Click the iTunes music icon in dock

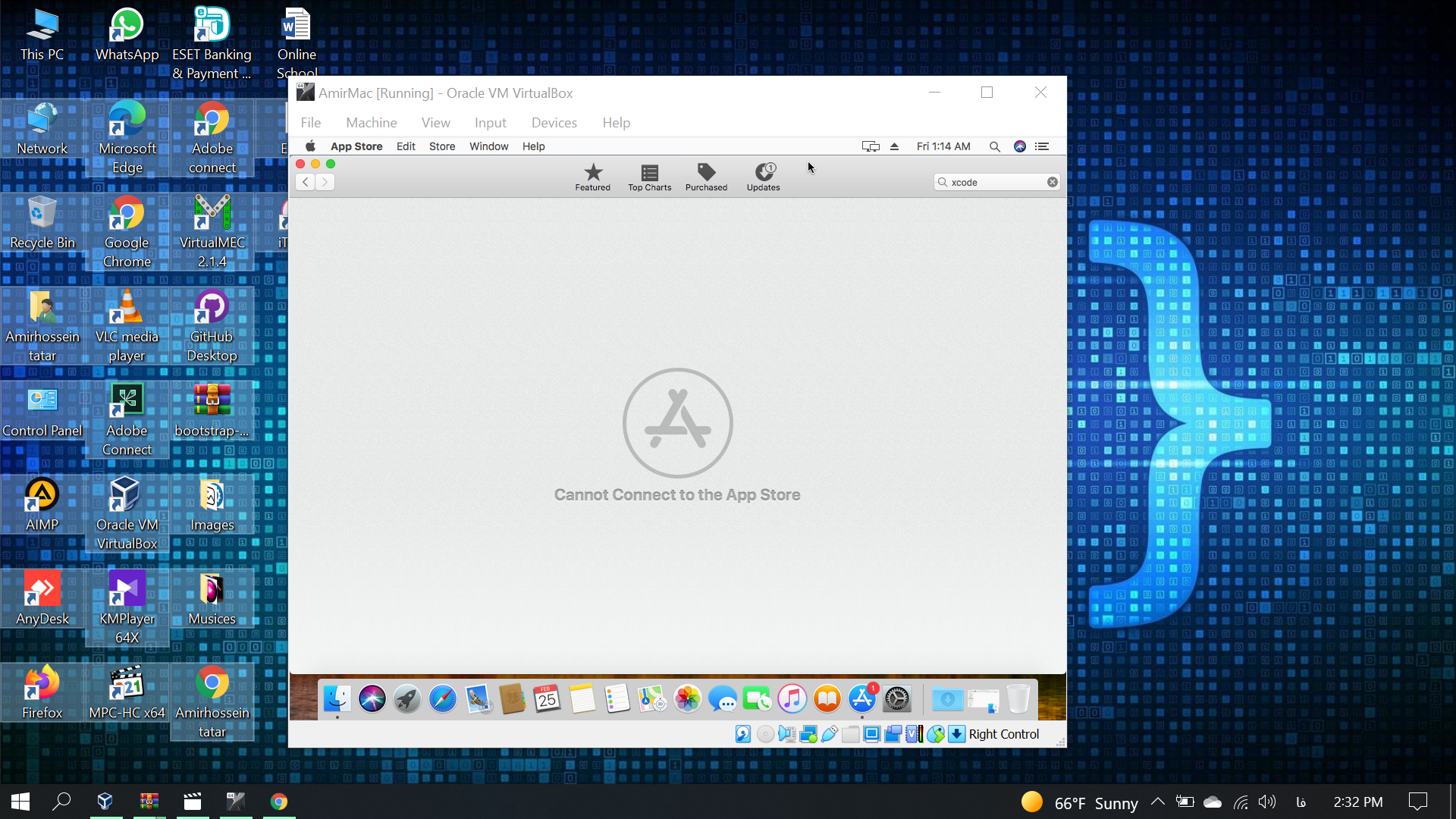pos(792,698)
